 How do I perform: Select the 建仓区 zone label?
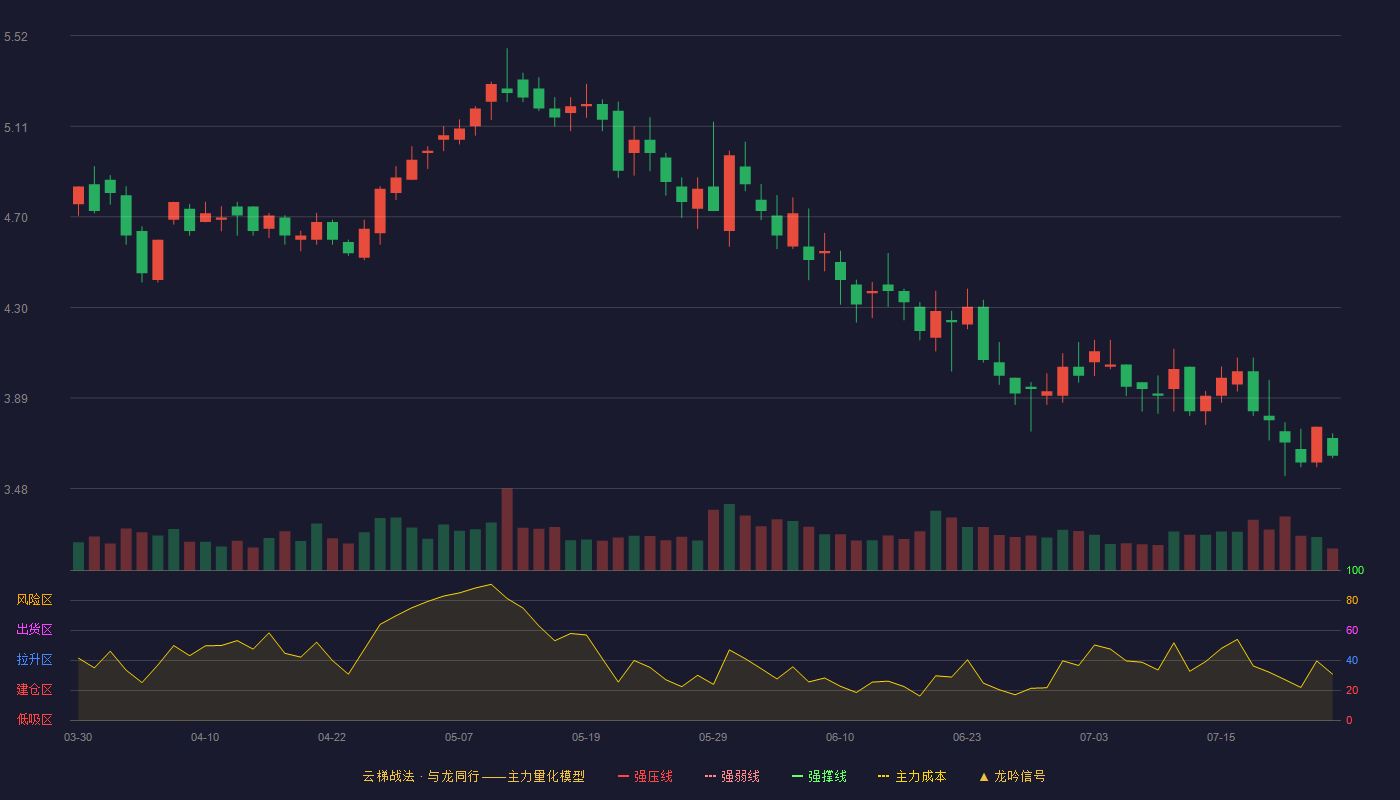click(35, 690)
